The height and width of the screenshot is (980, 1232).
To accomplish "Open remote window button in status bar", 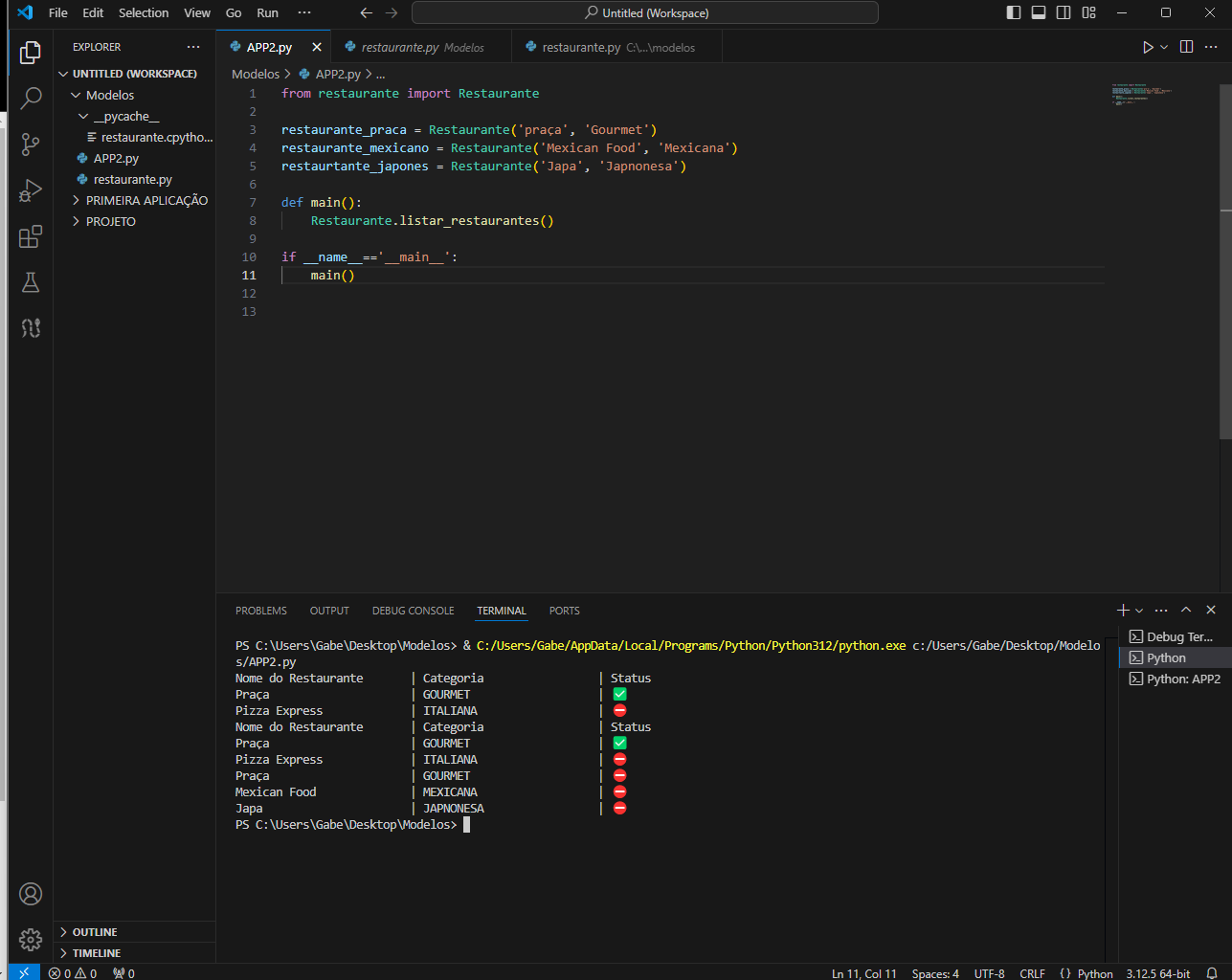I will [24, 972].
